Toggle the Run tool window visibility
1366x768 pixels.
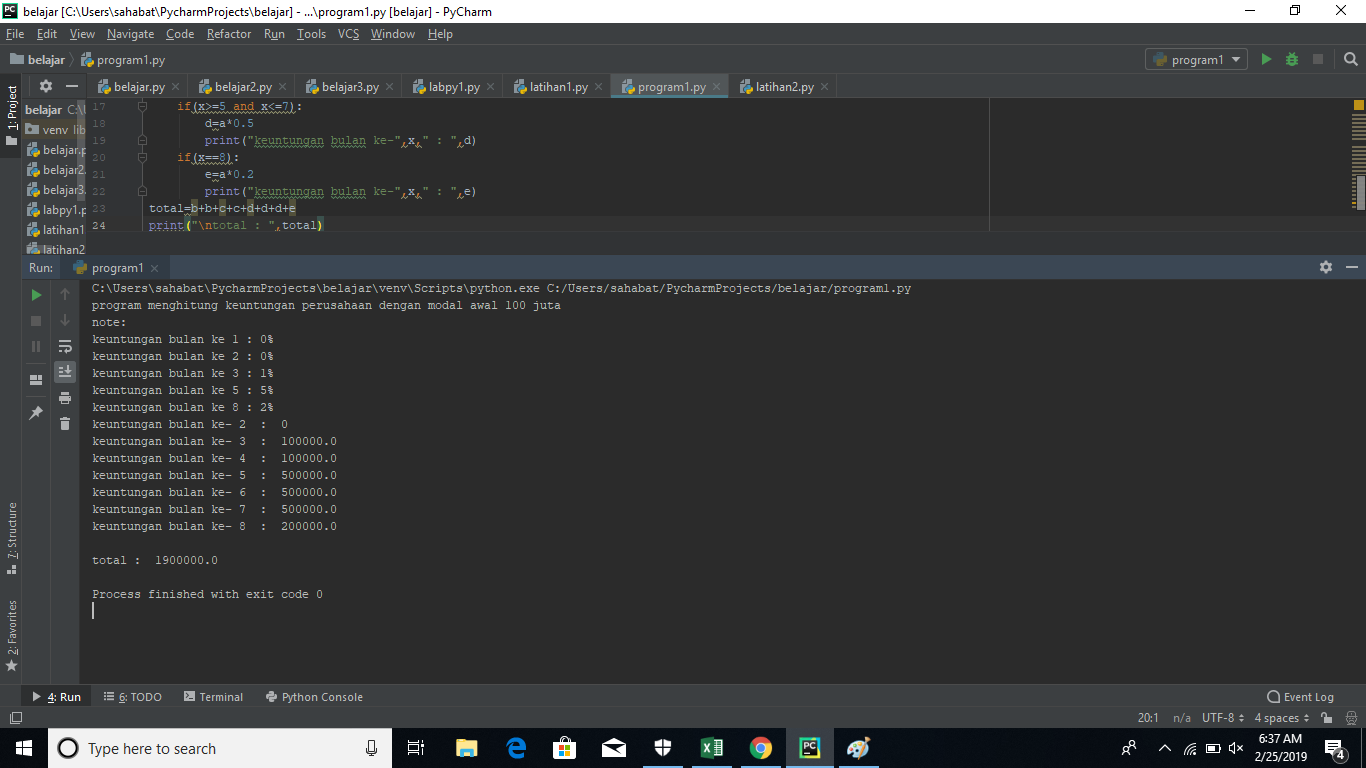[55, 696]
